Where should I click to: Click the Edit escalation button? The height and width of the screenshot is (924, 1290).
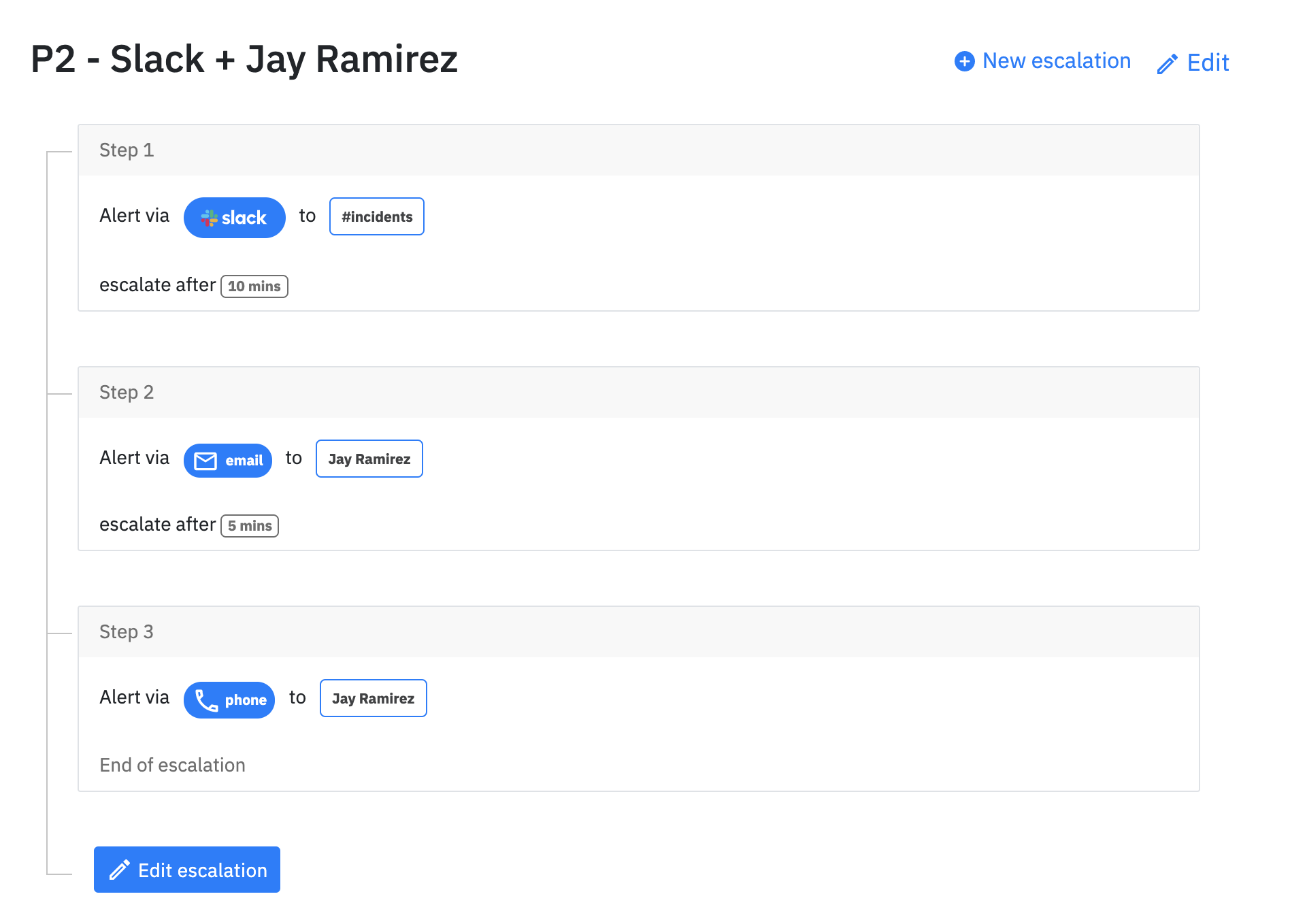[187, 870]
